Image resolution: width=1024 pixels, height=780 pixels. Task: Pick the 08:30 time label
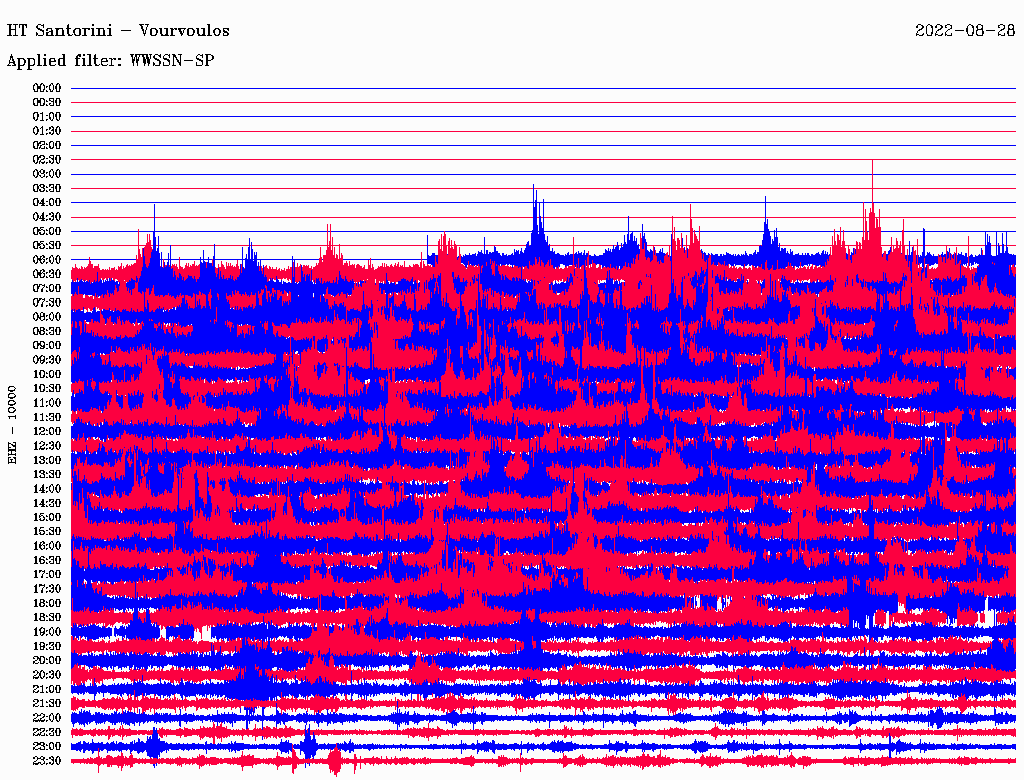pyautogui.click(x=47, y=331)
